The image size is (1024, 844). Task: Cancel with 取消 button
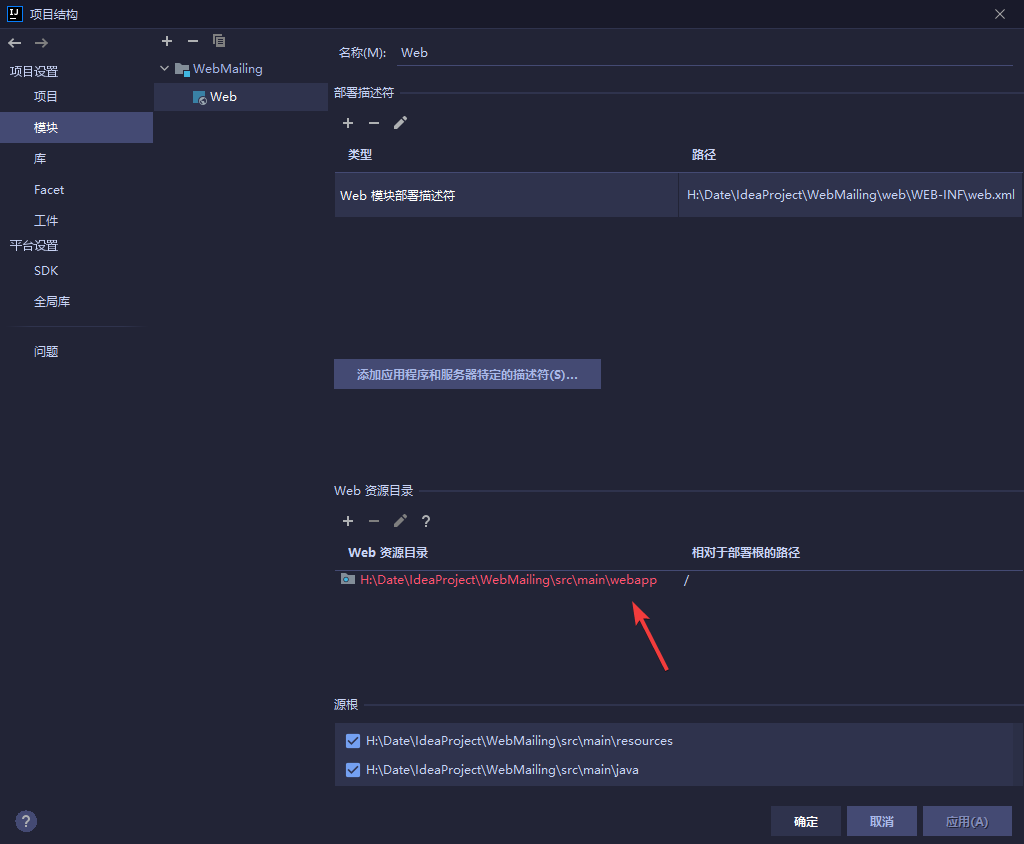882,821
